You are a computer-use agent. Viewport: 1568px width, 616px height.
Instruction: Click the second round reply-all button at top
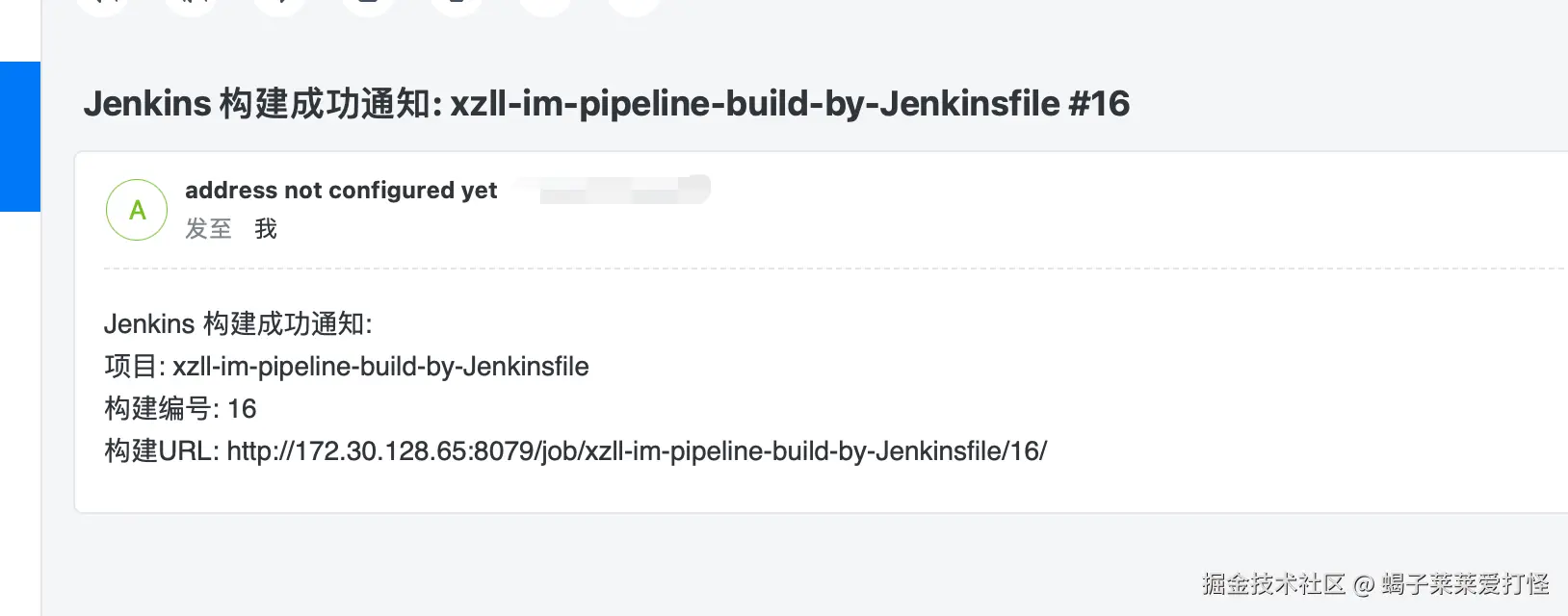click(191, 4)
